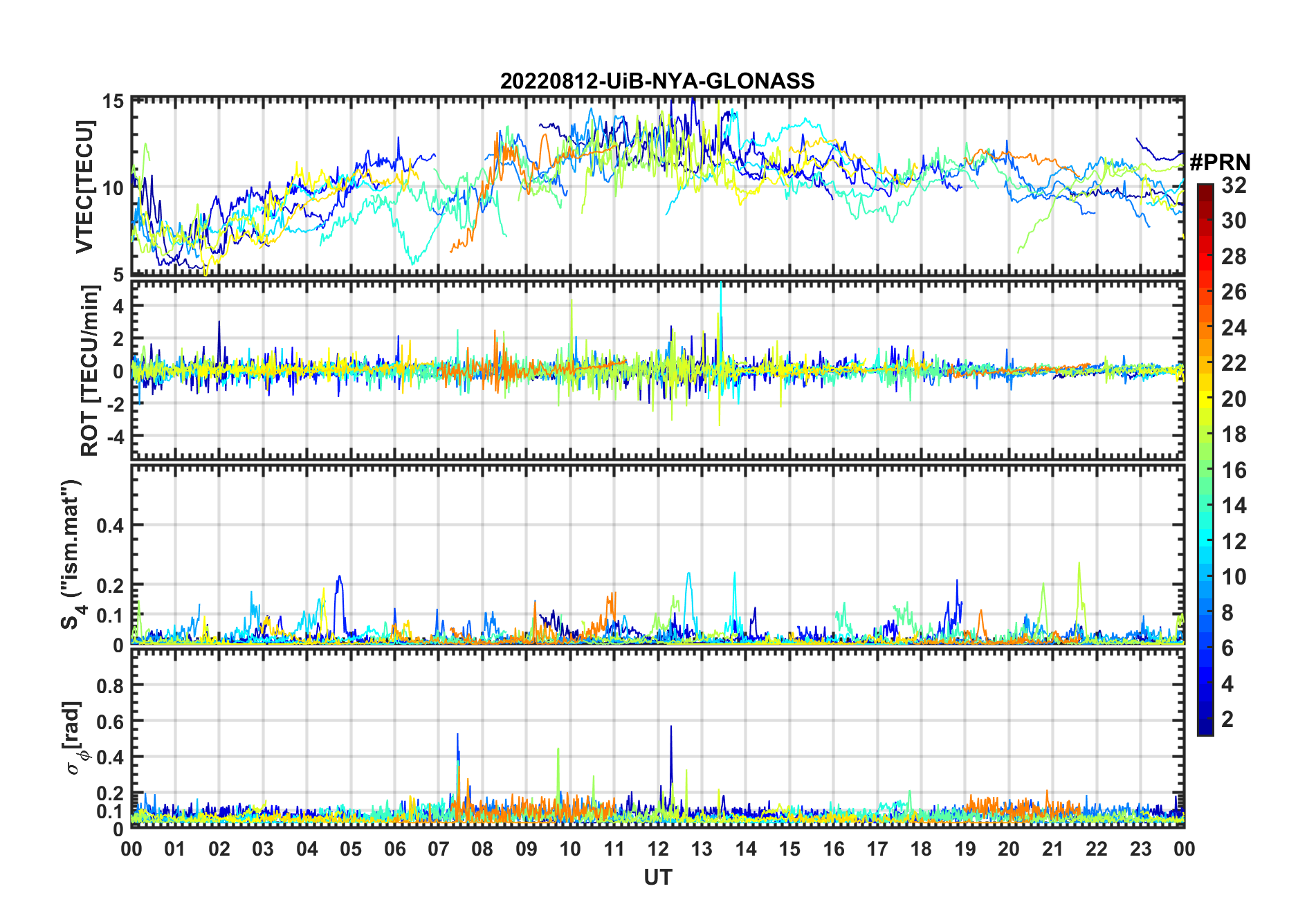Click the 18 tick label on the PRN colorbar
1316x920 pixels.
coord(1234,434)
